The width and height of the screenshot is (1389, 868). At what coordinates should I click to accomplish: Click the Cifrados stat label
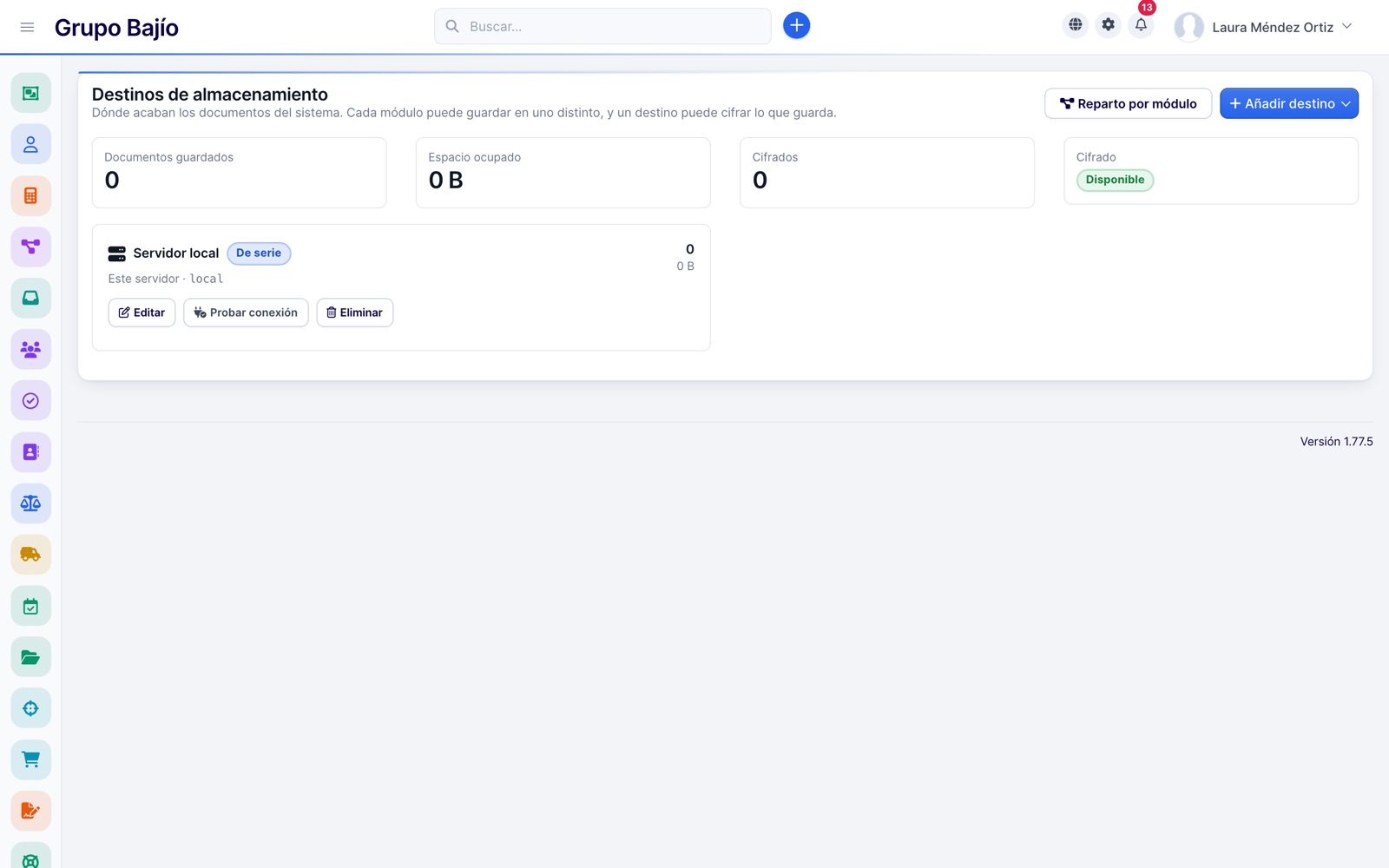[774, 157]
